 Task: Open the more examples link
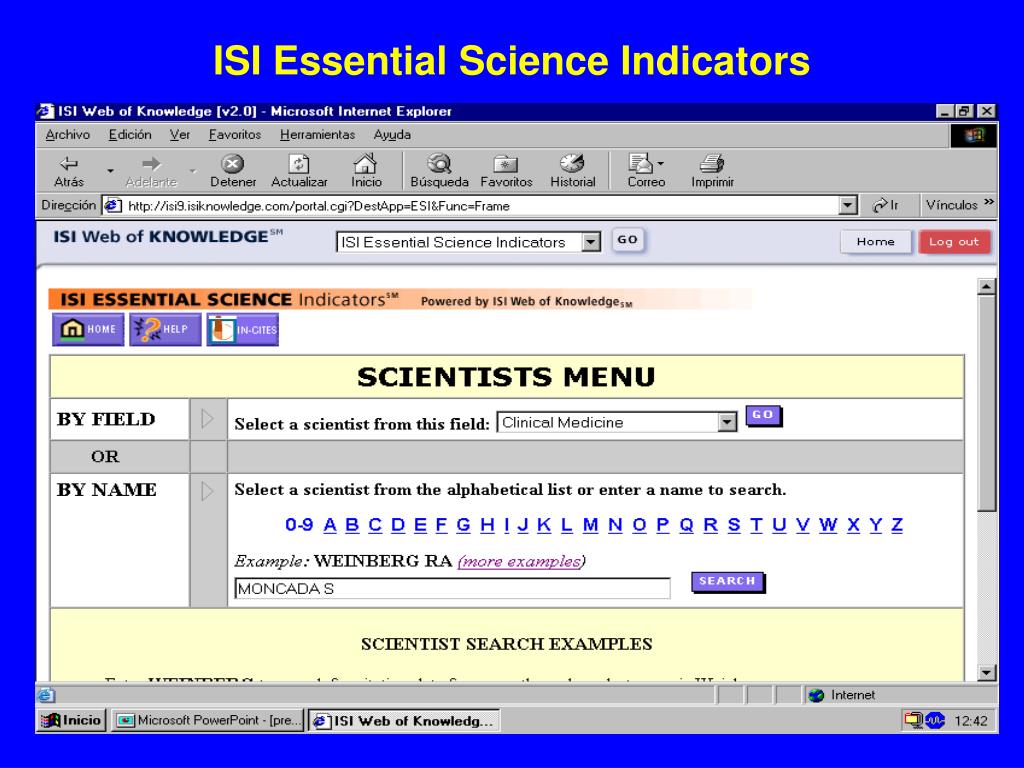521,562
